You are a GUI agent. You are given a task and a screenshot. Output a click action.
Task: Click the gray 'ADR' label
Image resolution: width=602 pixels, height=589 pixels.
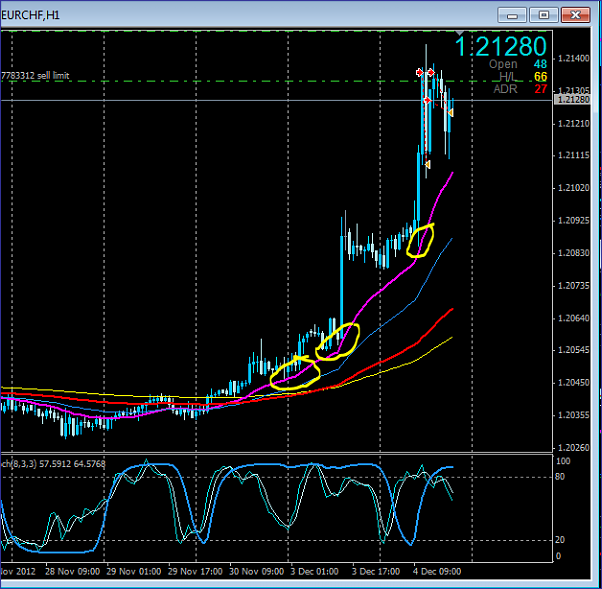(505, 89)
